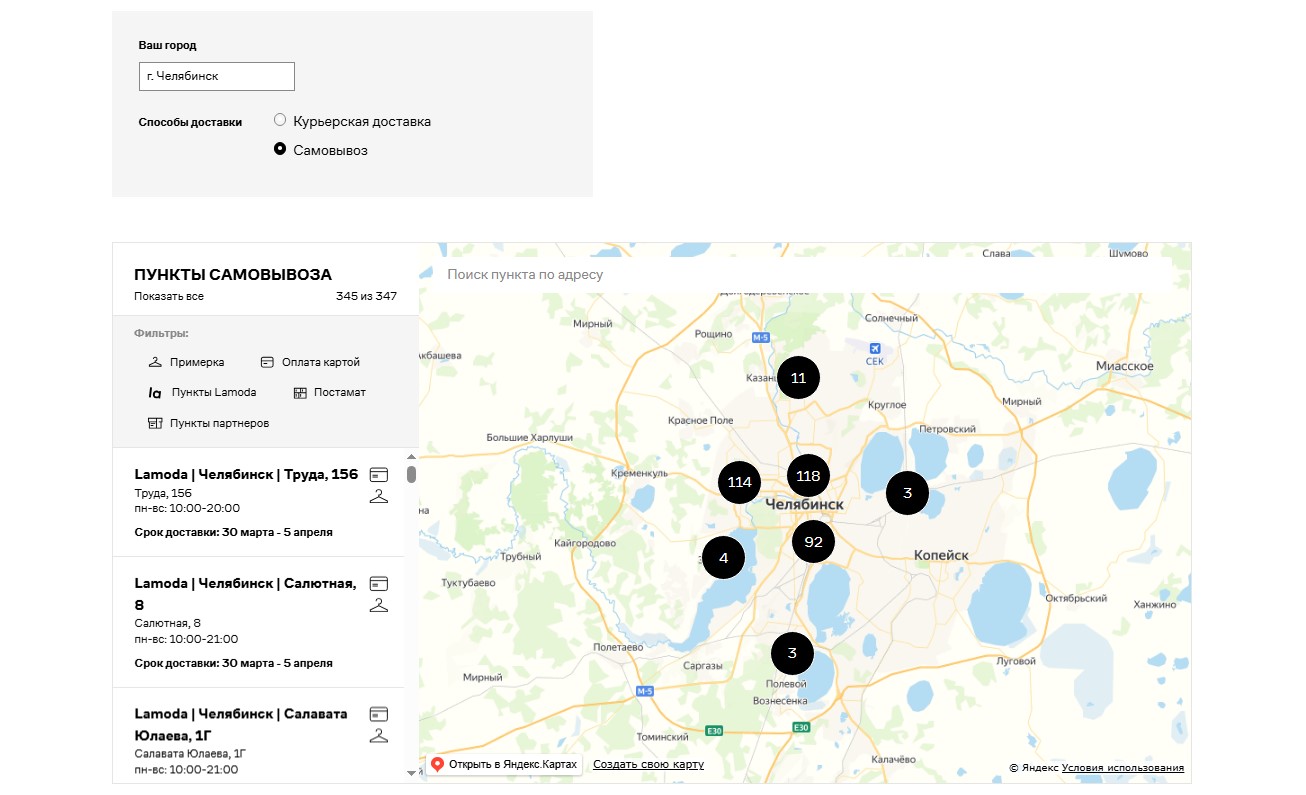Click card payment icon on Труда, 156 row
This screenshot has width=1306, height=795.
click(x=378, y=474)
